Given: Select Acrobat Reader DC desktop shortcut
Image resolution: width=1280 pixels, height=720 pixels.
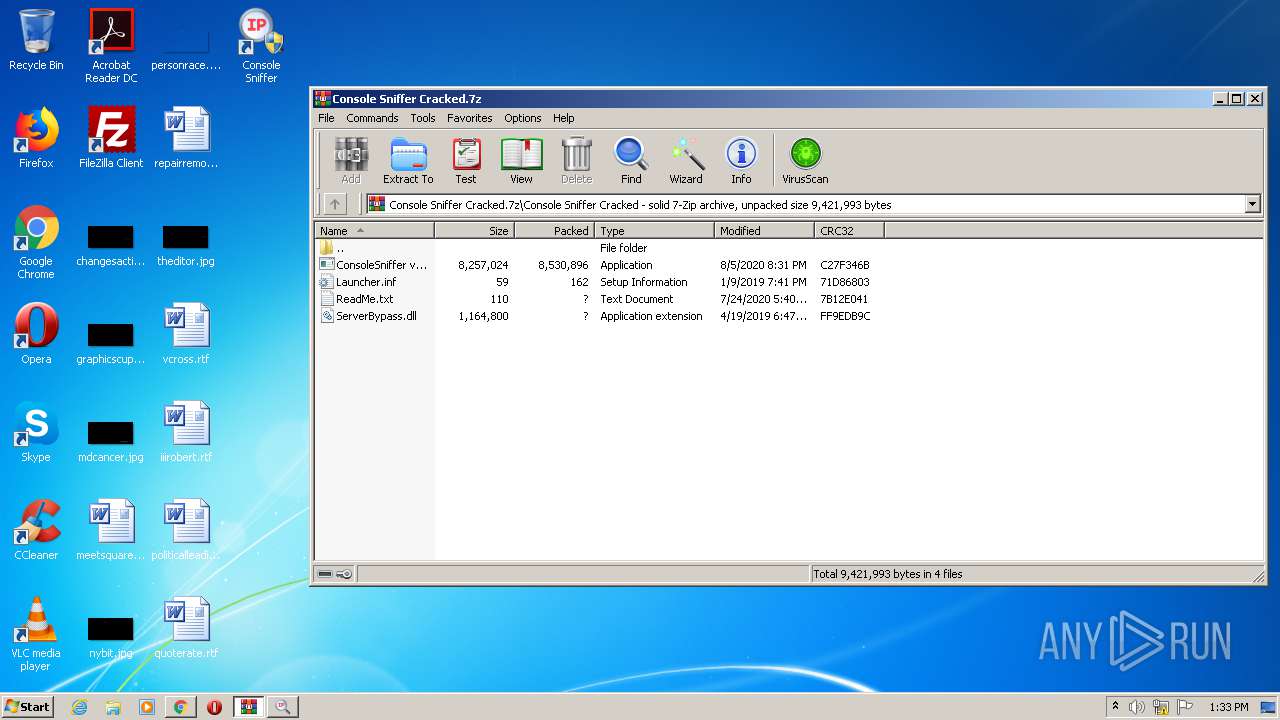Looking at the screenshot, I should coord(111,46).
